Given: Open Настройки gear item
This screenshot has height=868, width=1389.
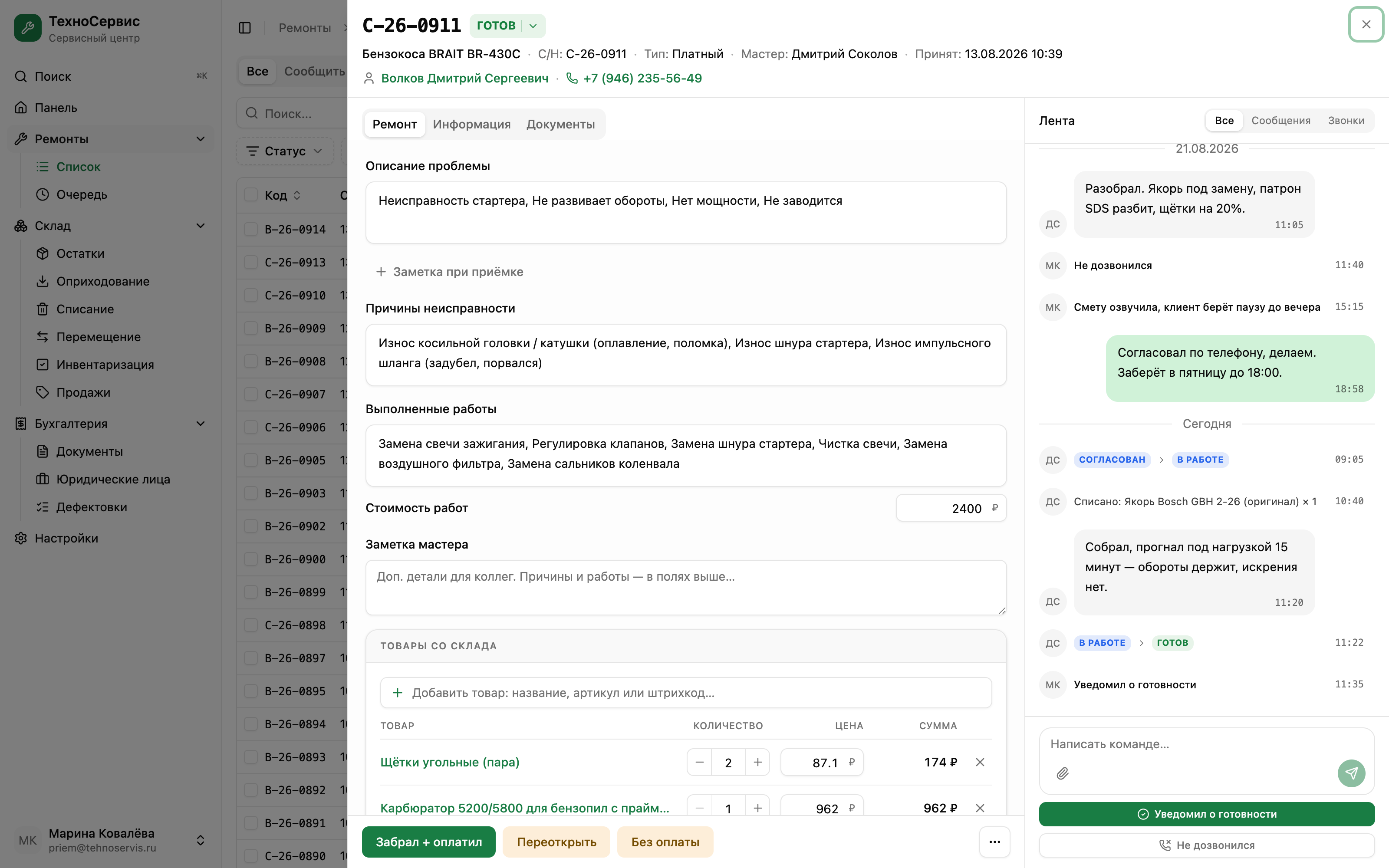Looking at the screenshot, I should (x=111, y=538).
